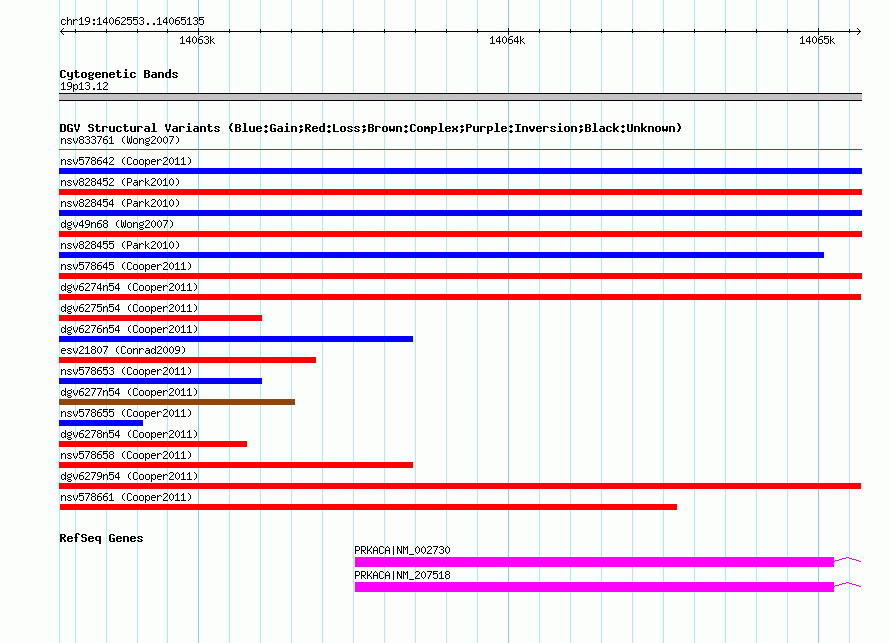This screenshot has width=890, height=643.
Task: Click the NM_002730 intron connector line
Action: [848, 560]
